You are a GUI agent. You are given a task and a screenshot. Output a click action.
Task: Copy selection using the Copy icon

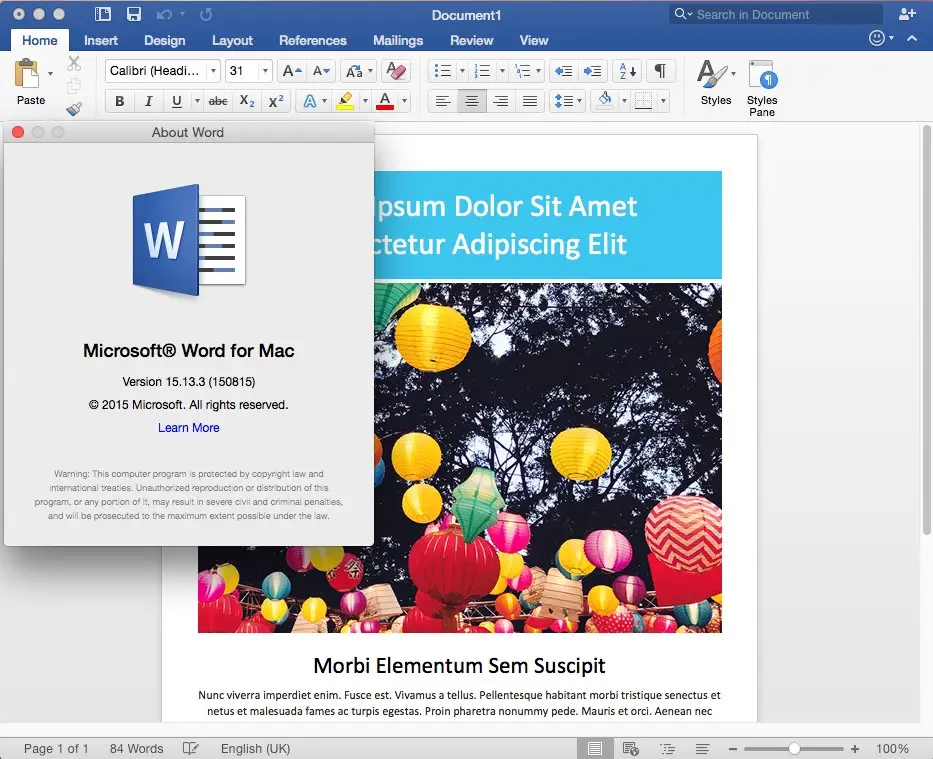tap(74, 86)
